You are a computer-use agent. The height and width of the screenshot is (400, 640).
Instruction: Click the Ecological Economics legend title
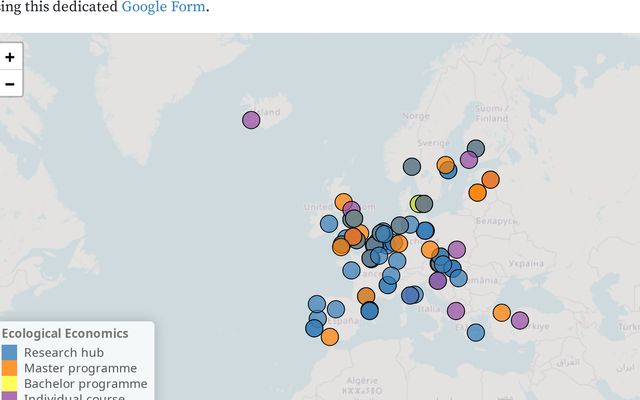point(65,333)
